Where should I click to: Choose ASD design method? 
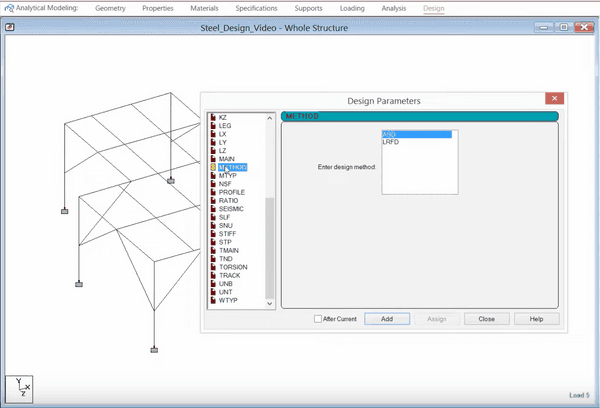point(417,134)
